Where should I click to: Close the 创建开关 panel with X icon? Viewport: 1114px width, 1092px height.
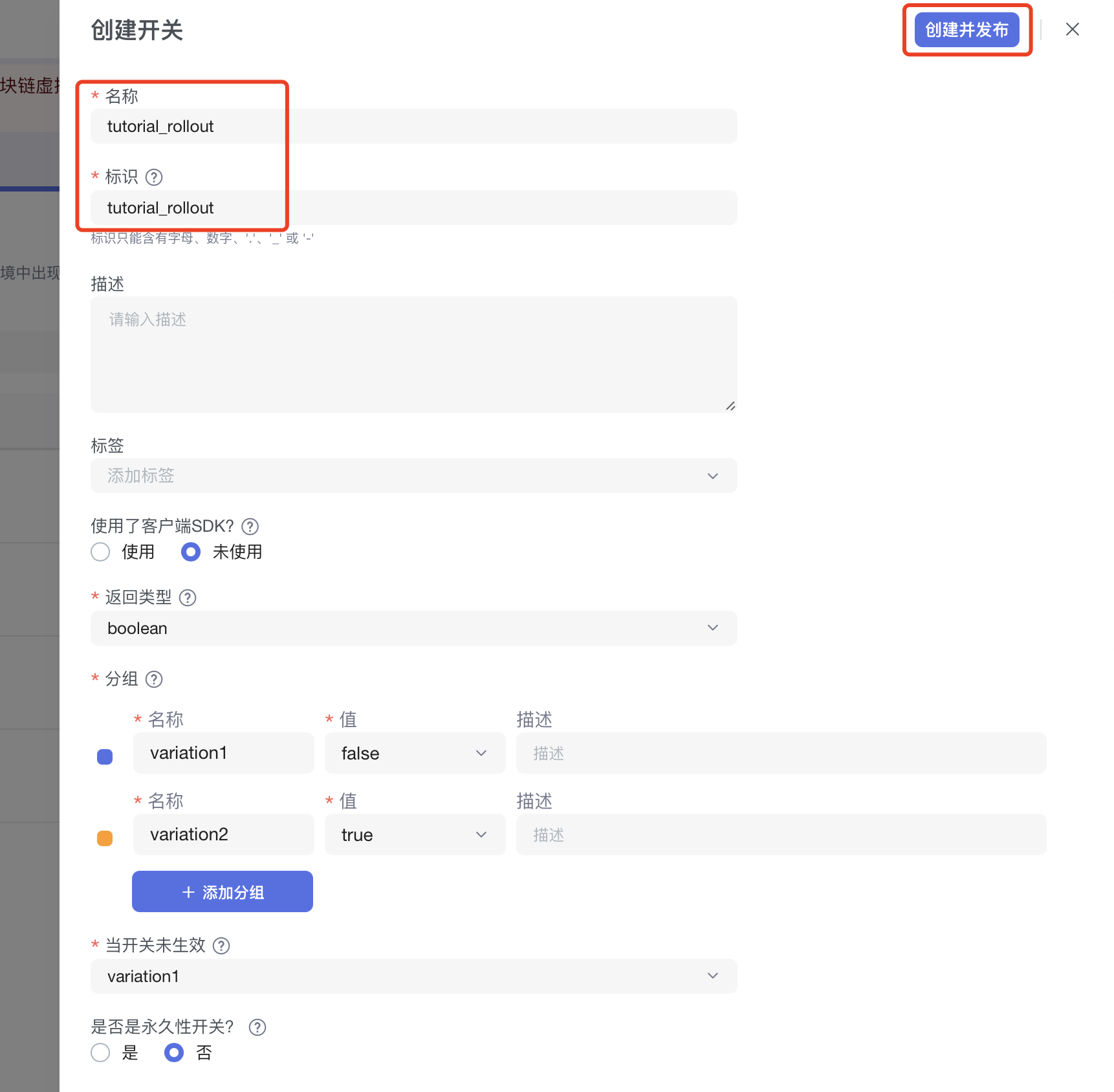point(1072,30)
